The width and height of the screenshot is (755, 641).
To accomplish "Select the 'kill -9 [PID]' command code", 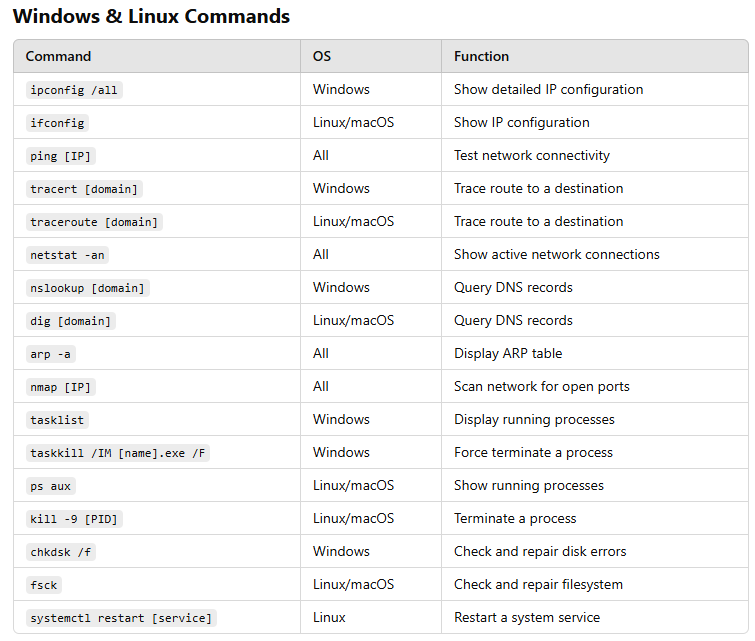I will coord(74,519).
